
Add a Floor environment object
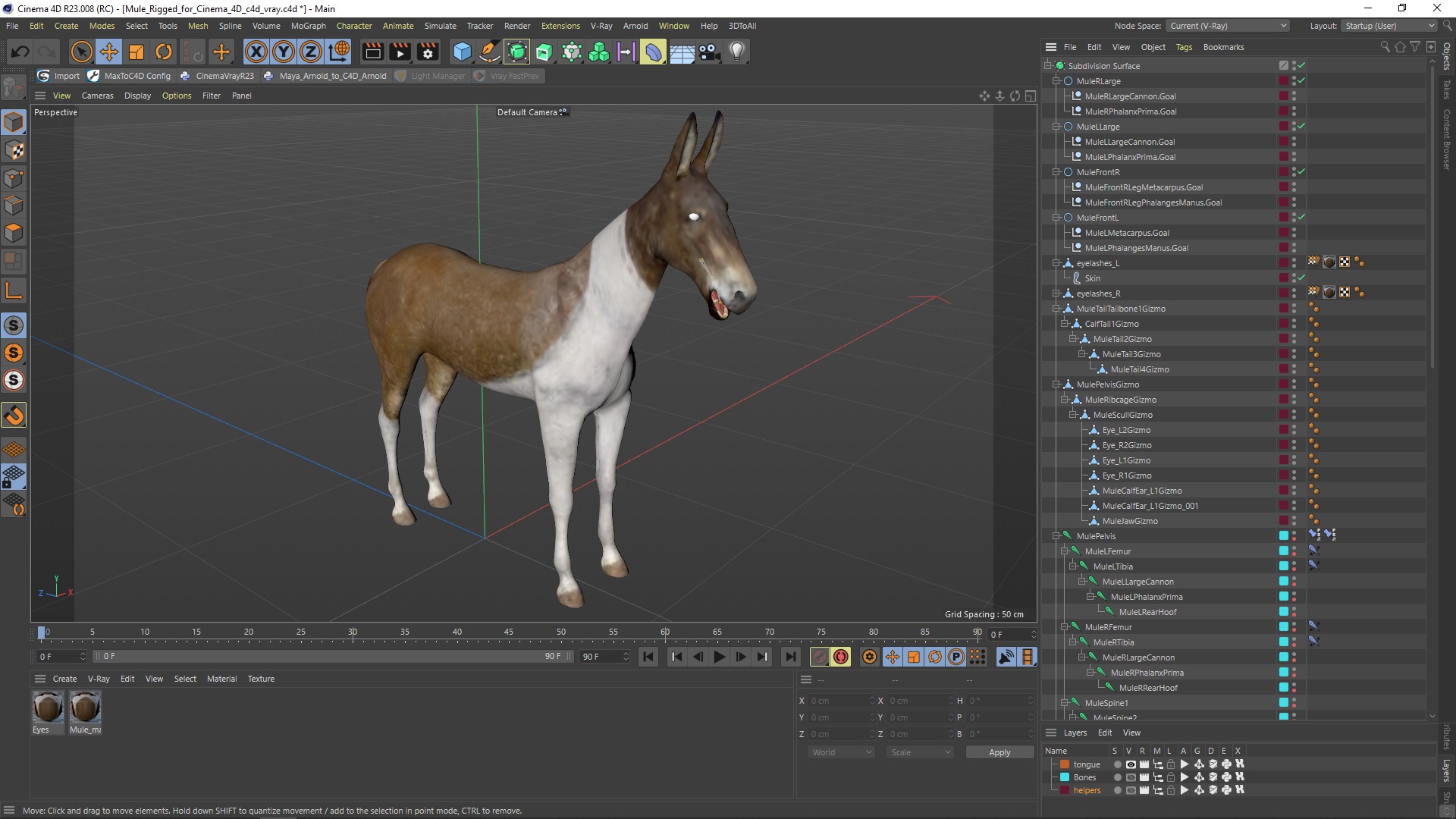coord(682,52)
